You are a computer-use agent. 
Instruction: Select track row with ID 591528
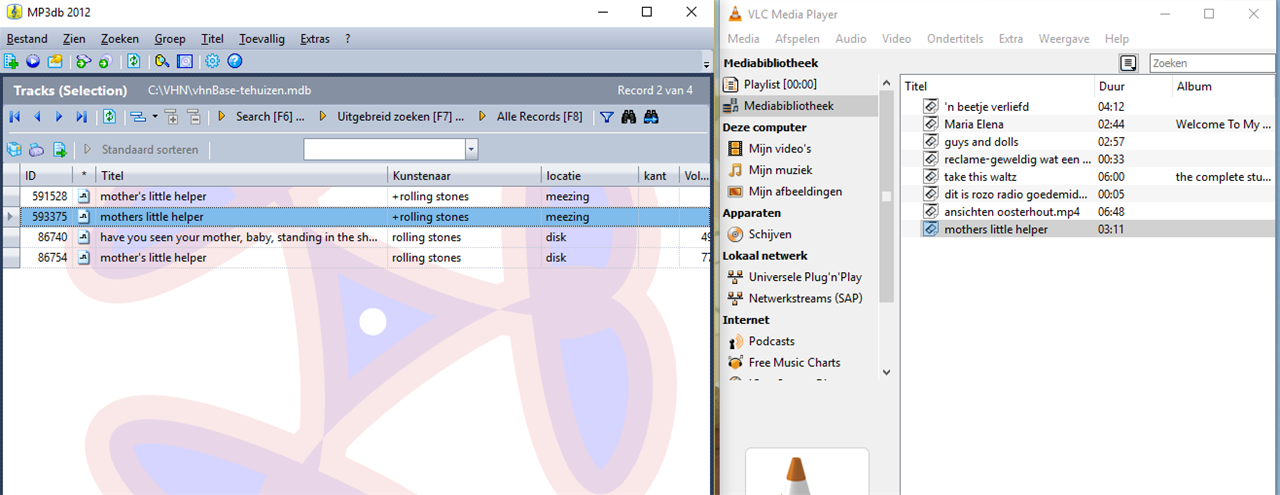(x=355, y=197)
